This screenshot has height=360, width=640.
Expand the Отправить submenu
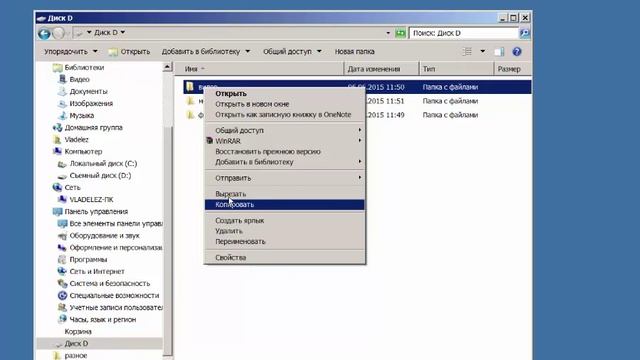point(284,178)
